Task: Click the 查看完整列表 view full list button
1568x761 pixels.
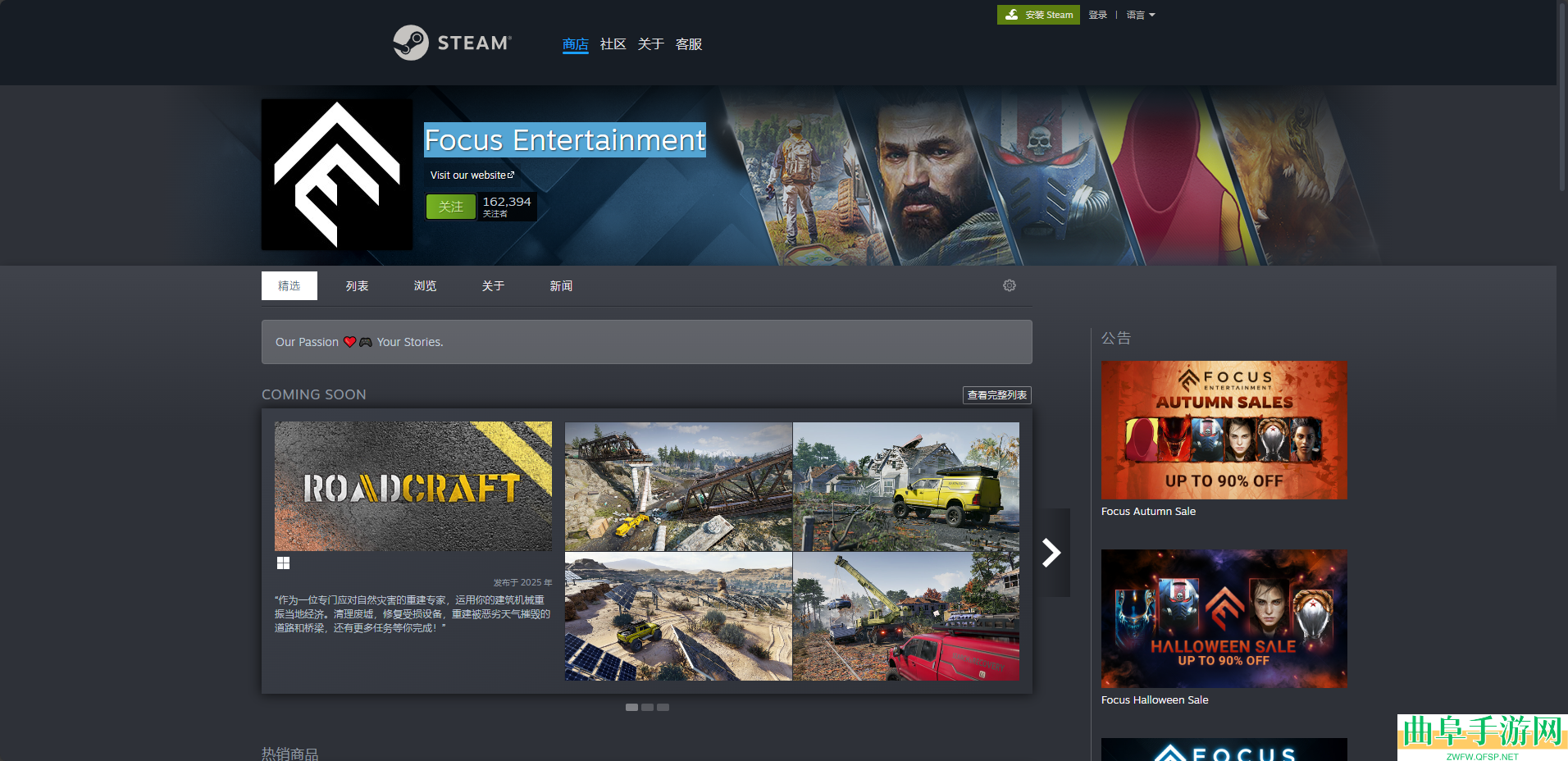Action: point(997,395)
